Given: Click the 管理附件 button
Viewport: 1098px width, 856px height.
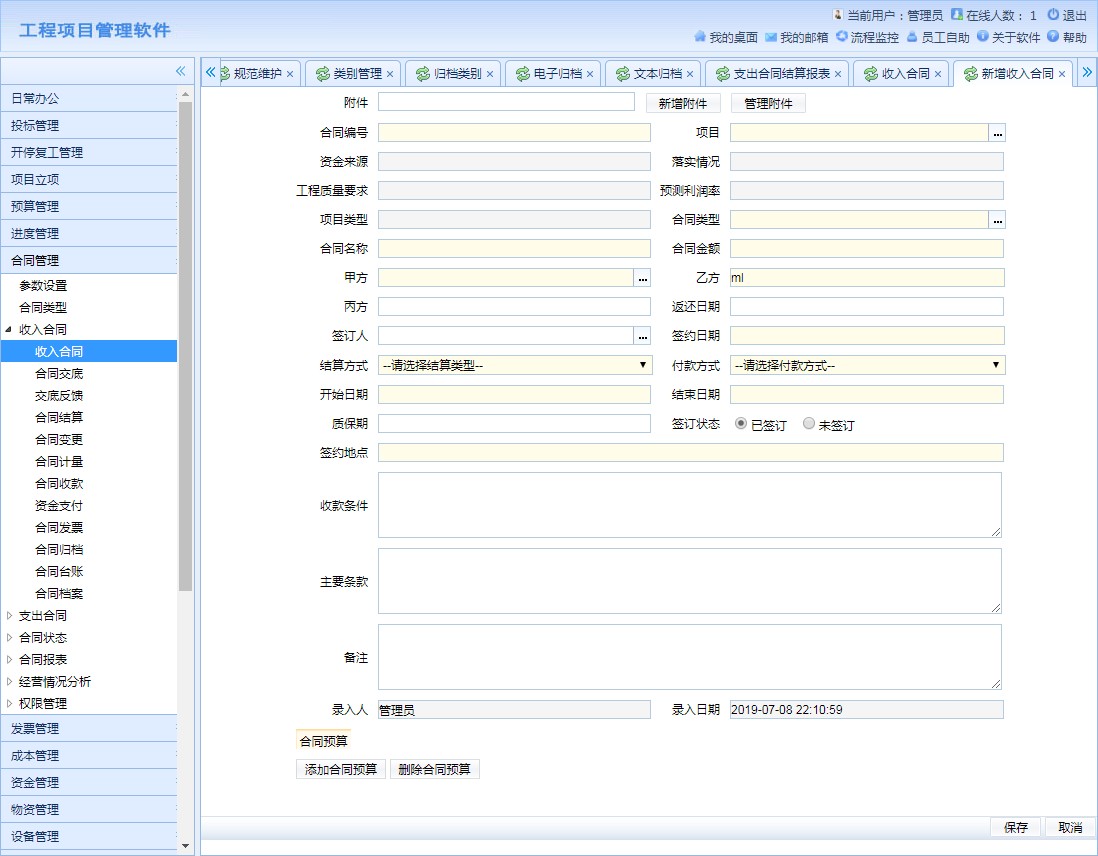Looking at the screenshot, I should (768, 104).
